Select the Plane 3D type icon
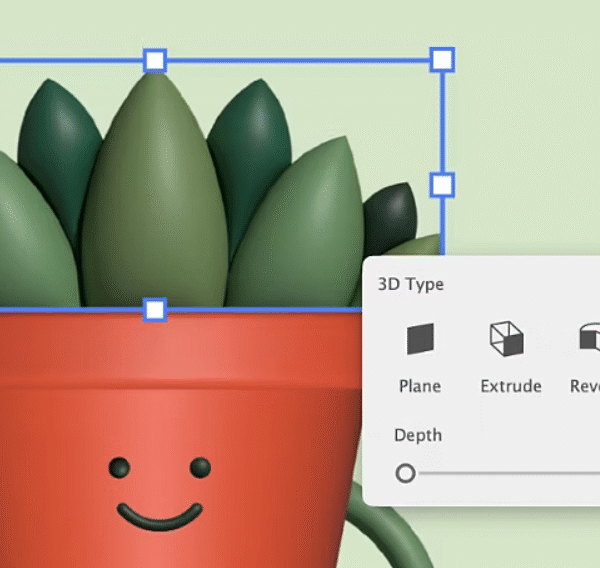 420,339
